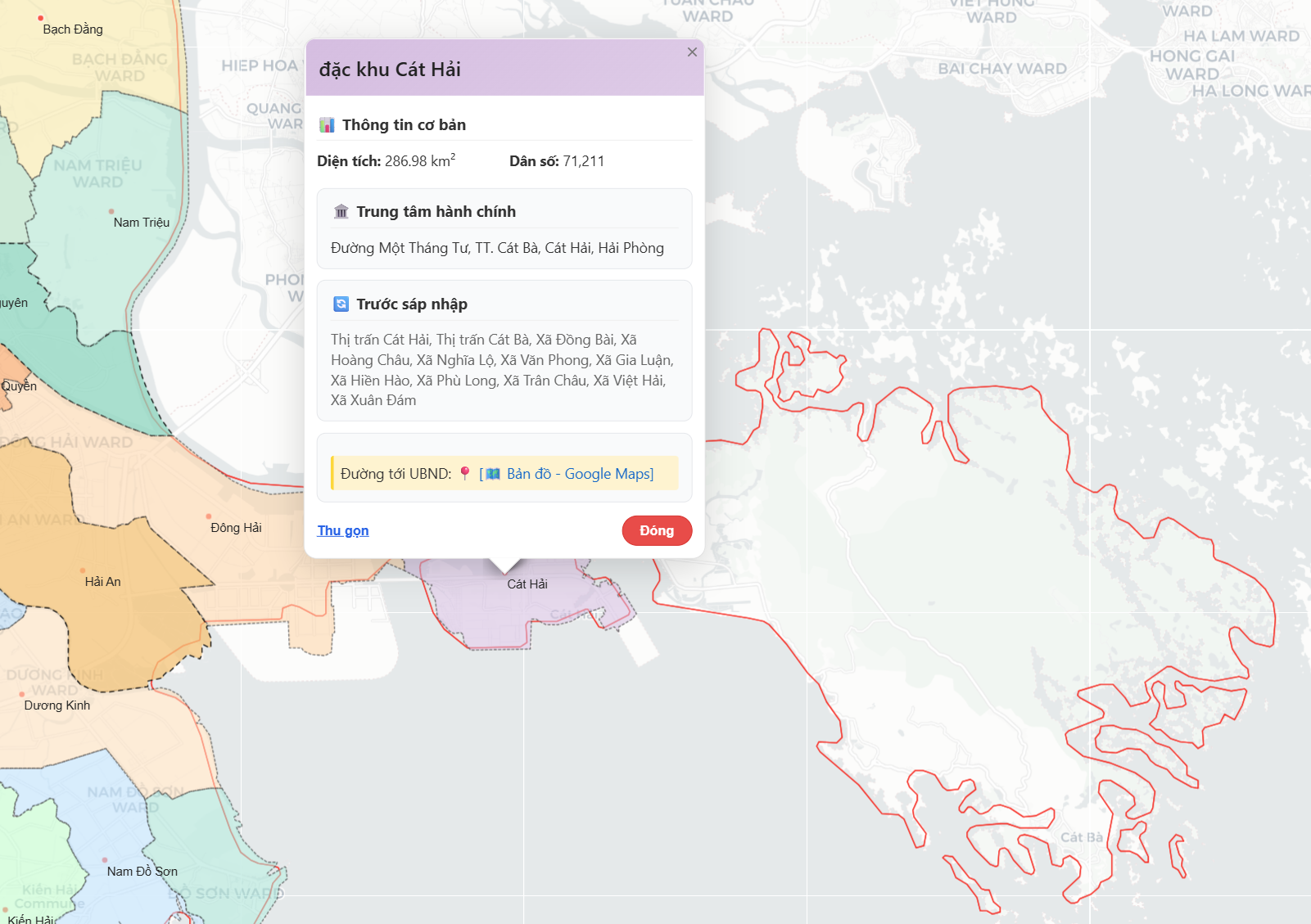The width and height of the screenshot is (1311, 924).
Task: Select the Bạch Đằng label on map
Action: tap(73, 29)
